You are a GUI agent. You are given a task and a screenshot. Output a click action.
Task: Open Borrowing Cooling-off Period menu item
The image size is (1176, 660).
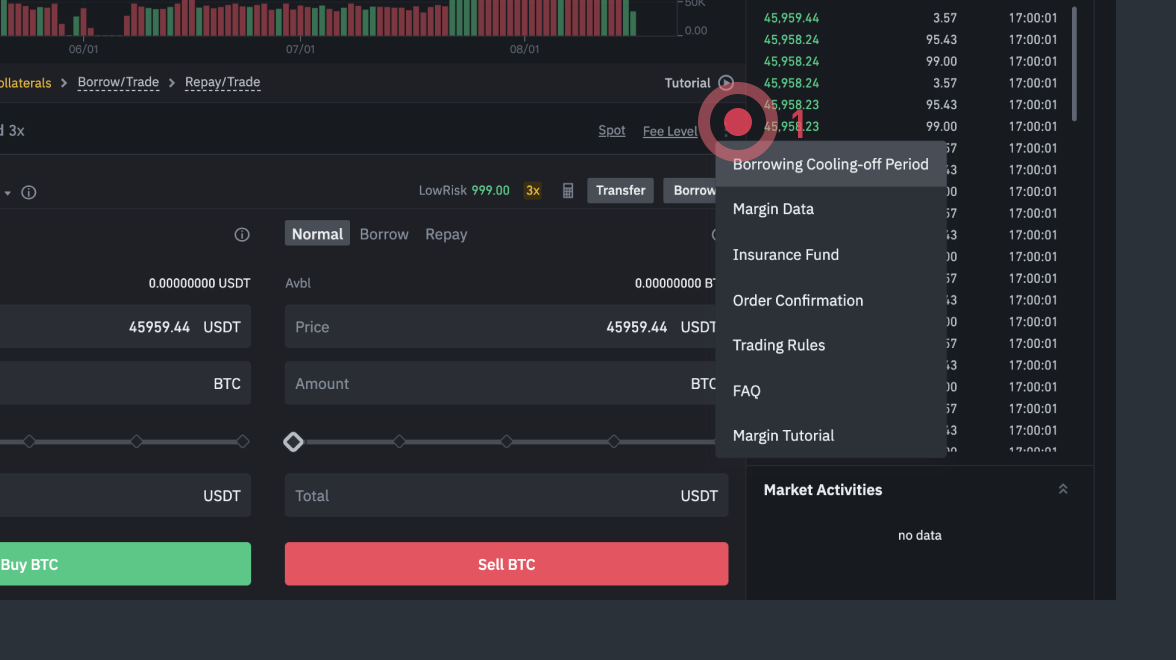(x=830, y=164)
